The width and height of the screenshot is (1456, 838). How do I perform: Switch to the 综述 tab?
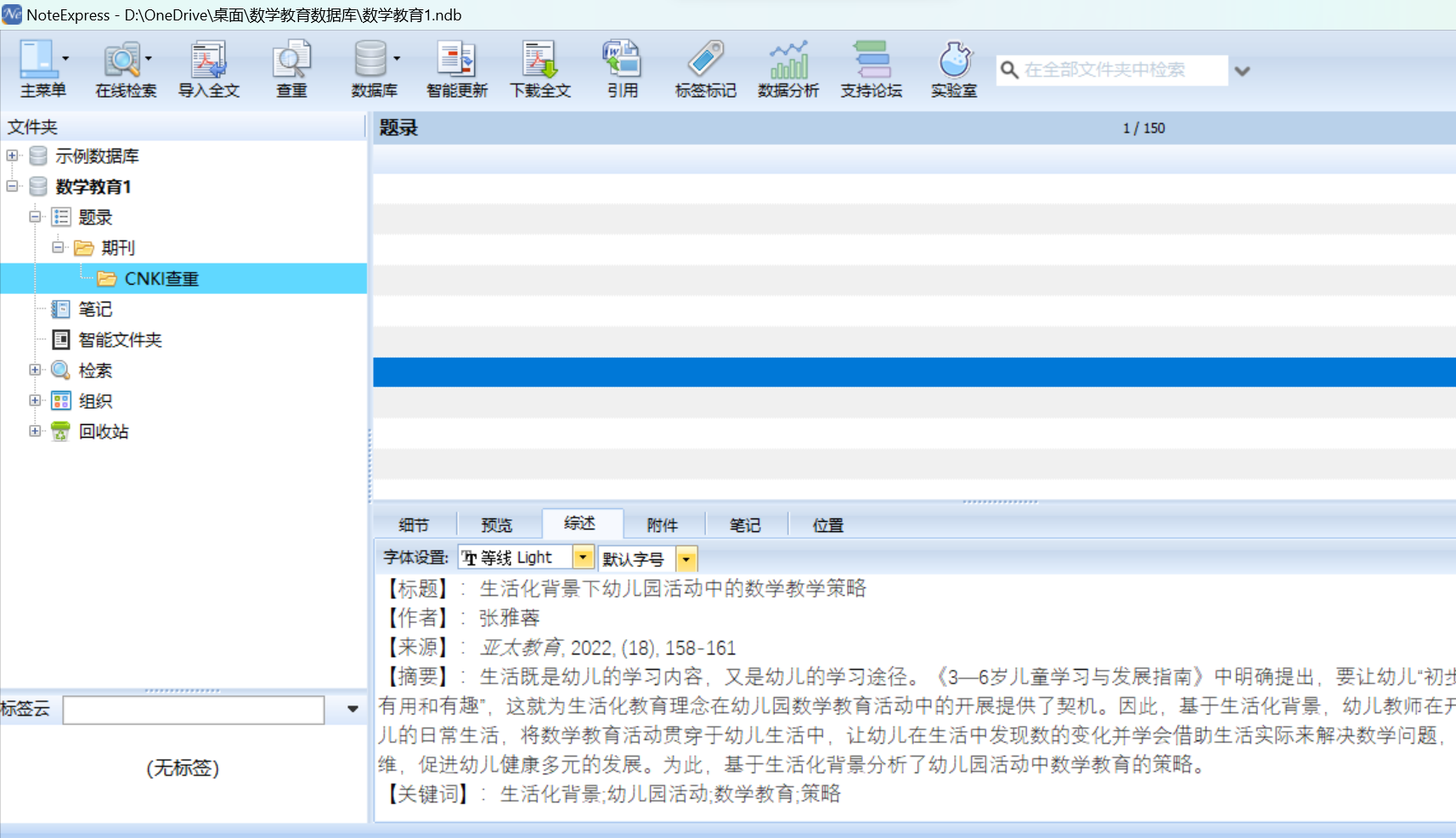point(580,524)
